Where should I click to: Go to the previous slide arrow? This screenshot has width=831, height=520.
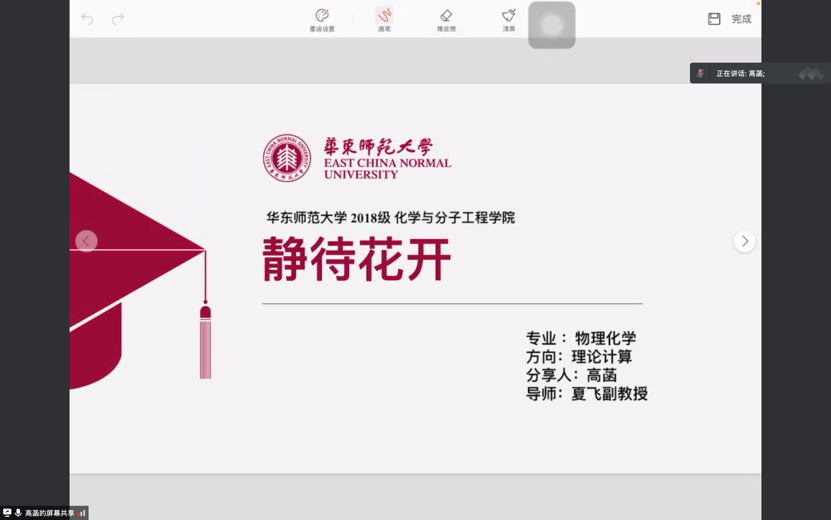point(87,241)
